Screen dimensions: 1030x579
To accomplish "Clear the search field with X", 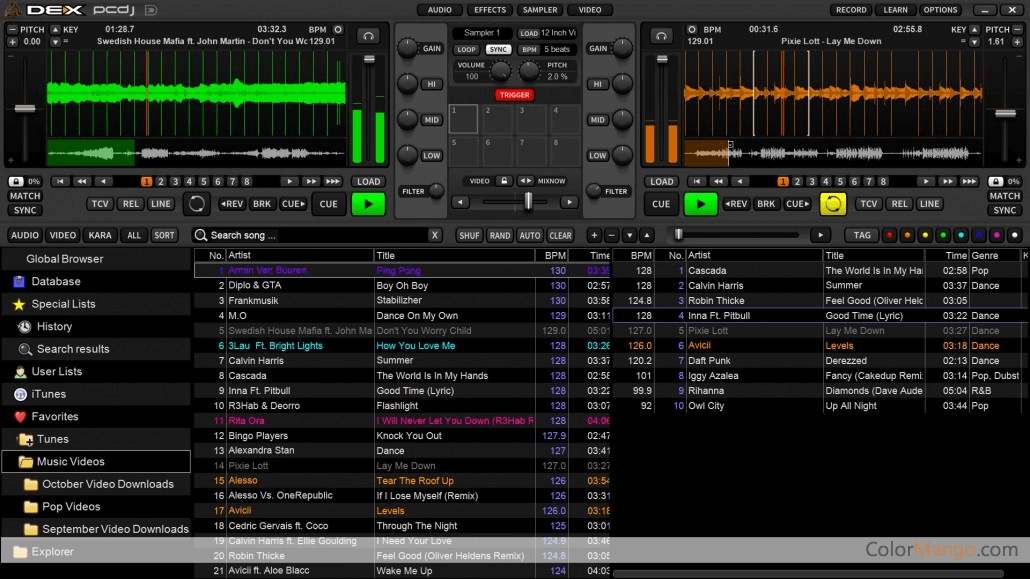I will 434,235.
